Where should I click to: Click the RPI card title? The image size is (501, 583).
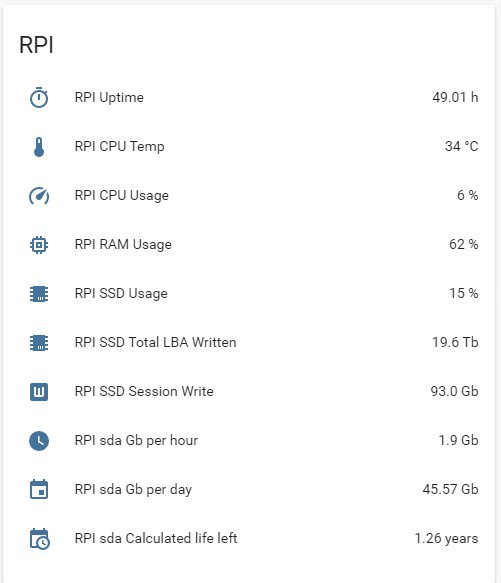click(x=36, y=45)
